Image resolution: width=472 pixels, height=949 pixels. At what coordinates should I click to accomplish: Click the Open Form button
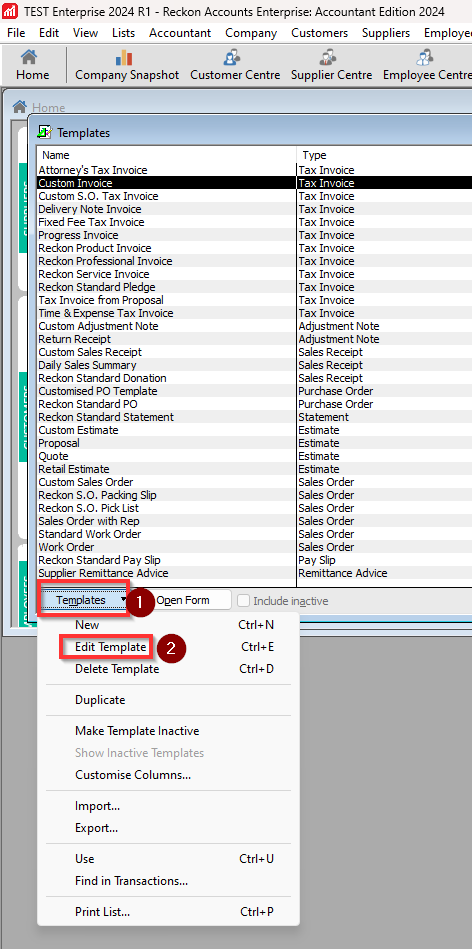(x=183, y=600)
